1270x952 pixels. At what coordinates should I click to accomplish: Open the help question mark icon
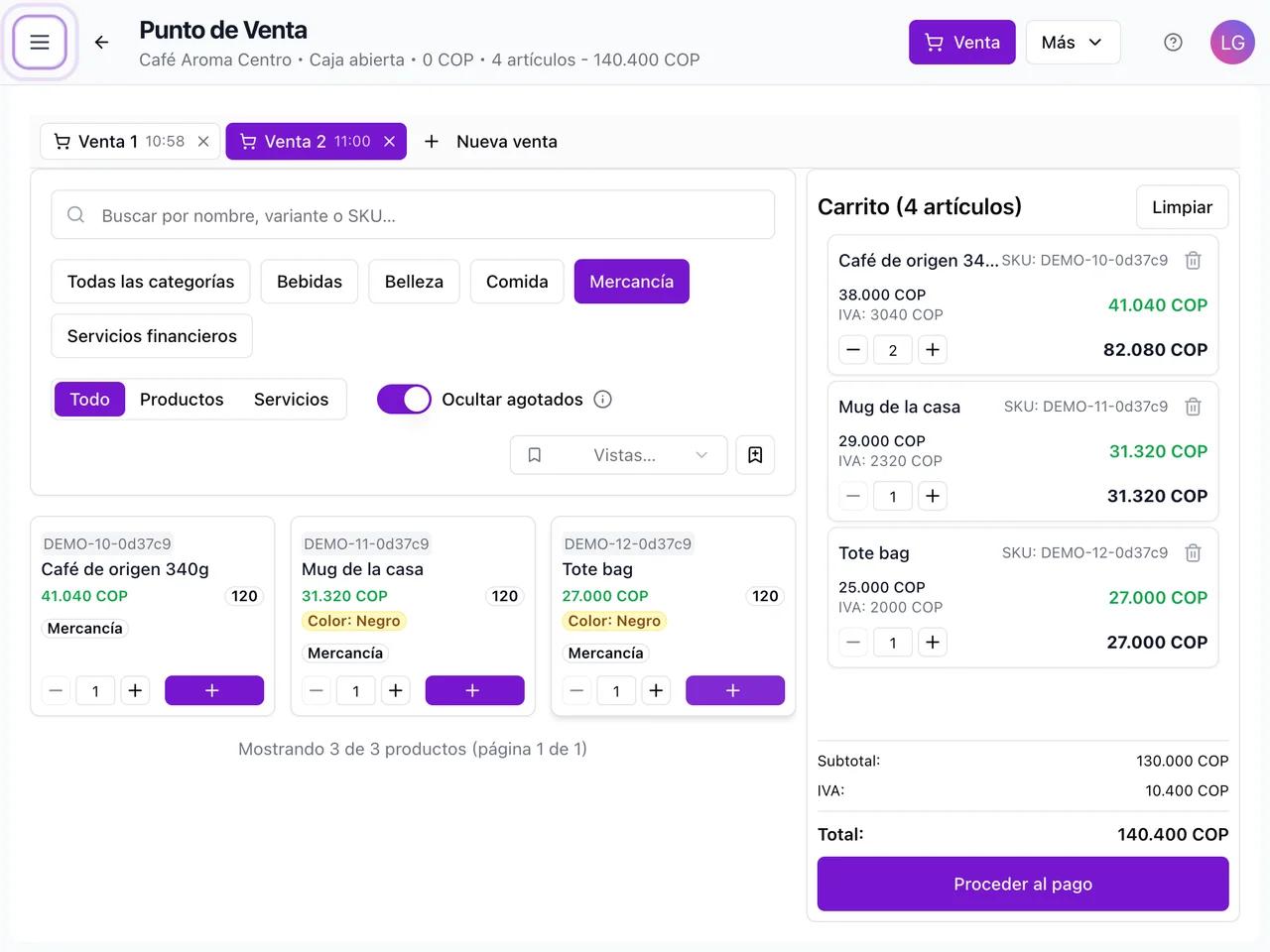1173,43
